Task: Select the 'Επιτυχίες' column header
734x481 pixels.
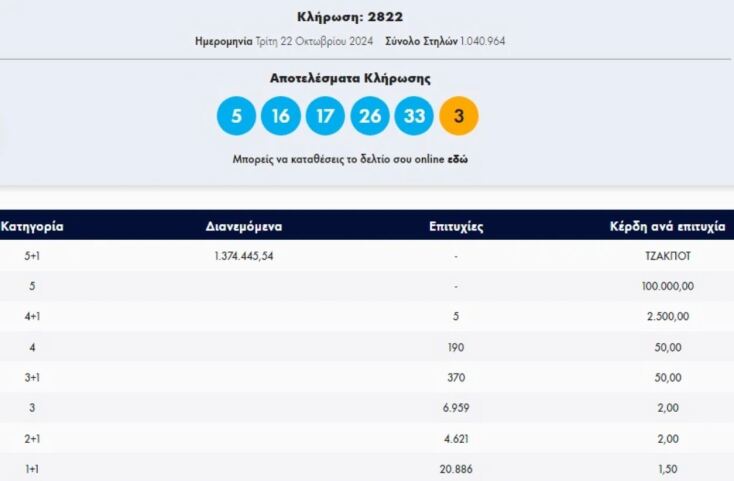Action: pyautogui.click(x=455, y=226)
